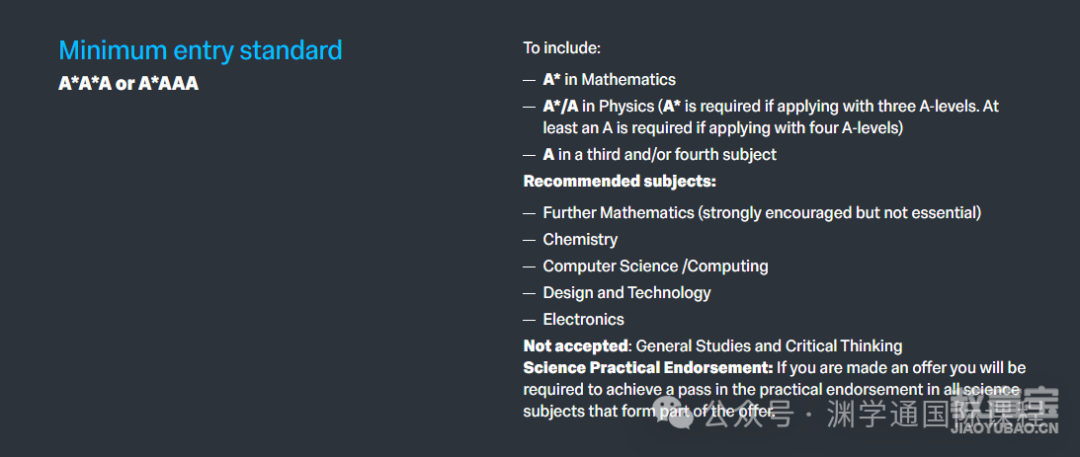This screenshot has width=1080, height=457.
Task: Click the 'Minimum entry standard' heading
Action: pyautogui.click(x=200, y=51)
